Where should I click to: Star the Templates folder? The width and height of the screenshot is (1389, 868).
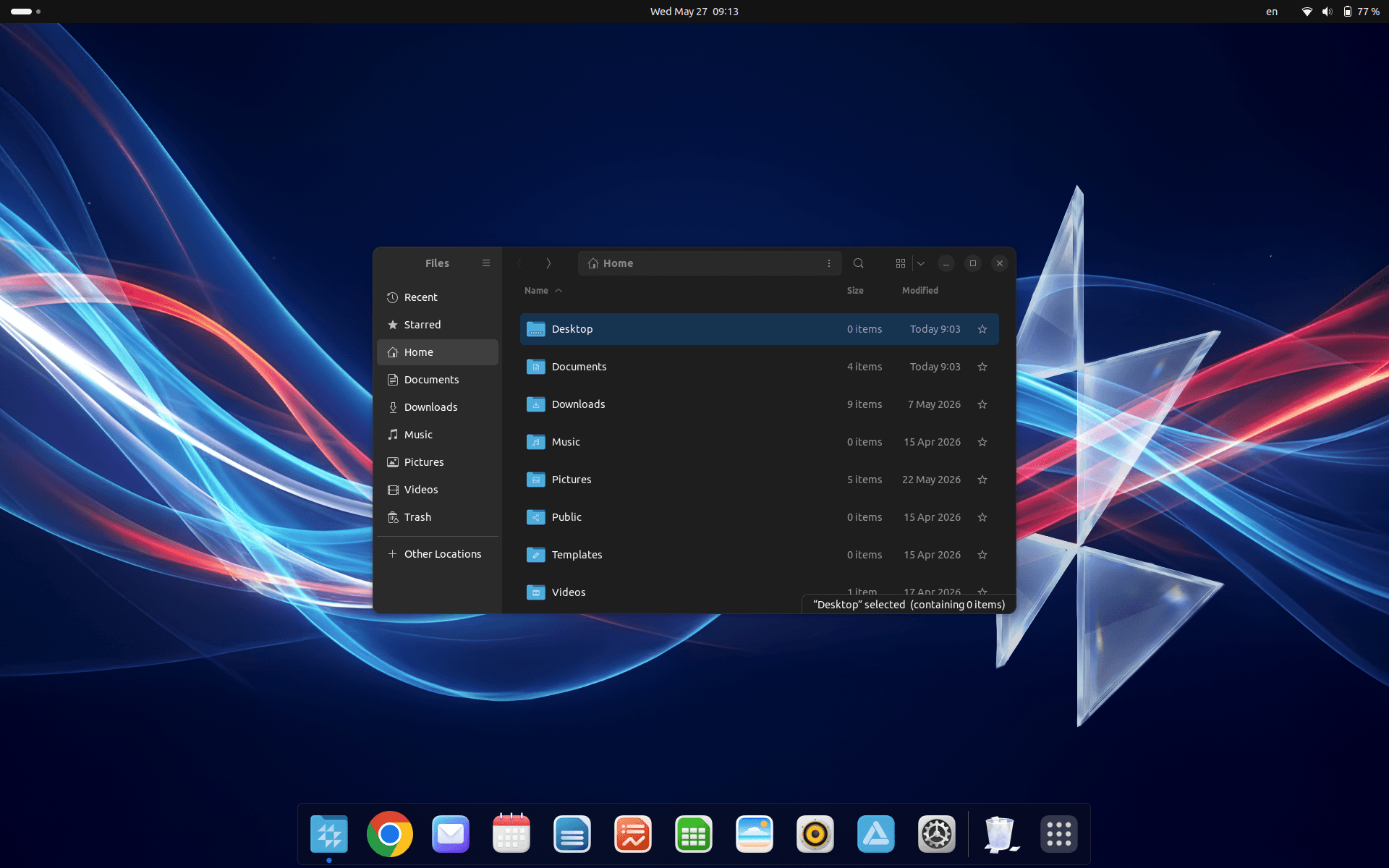point(982,555)
